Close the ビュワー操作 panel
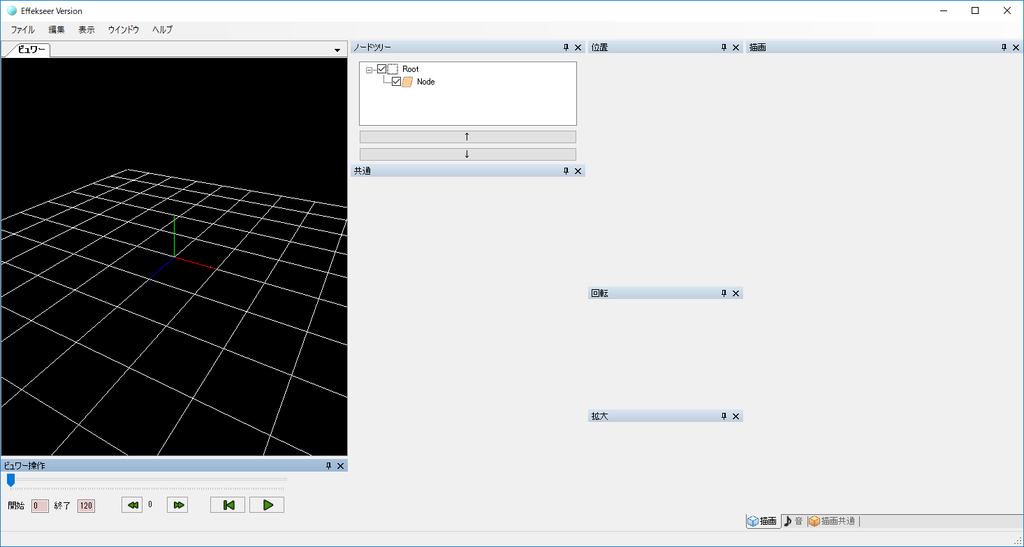1024x547 pixels. pyautogui.click(x=340, y=466)
